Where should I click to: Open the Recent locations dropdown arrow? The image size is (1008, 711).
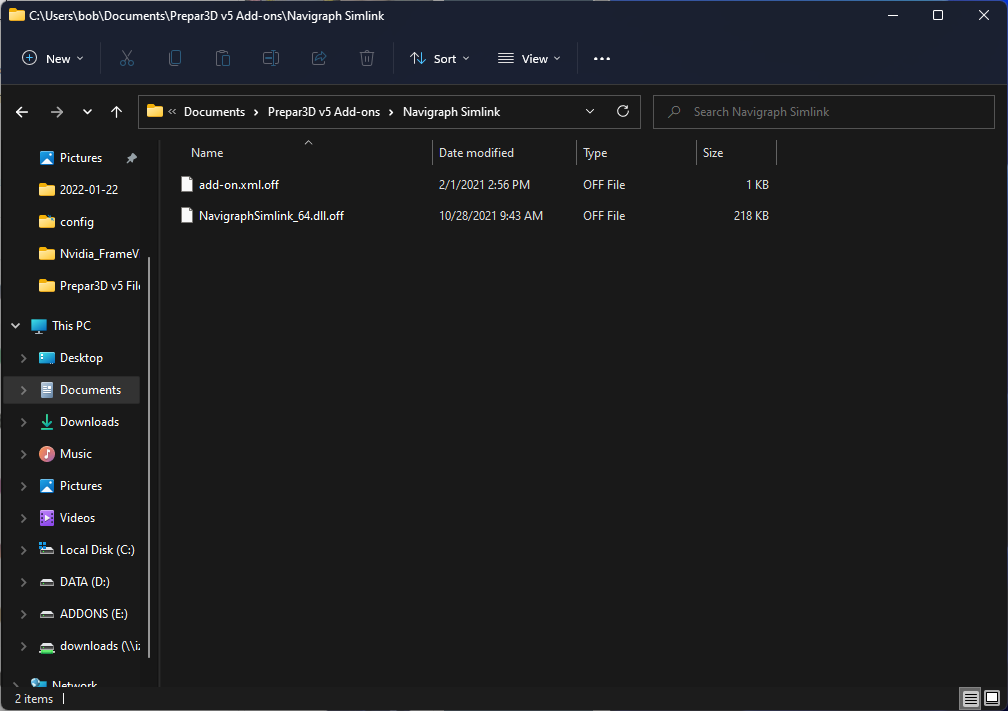(x=87, y=112)
